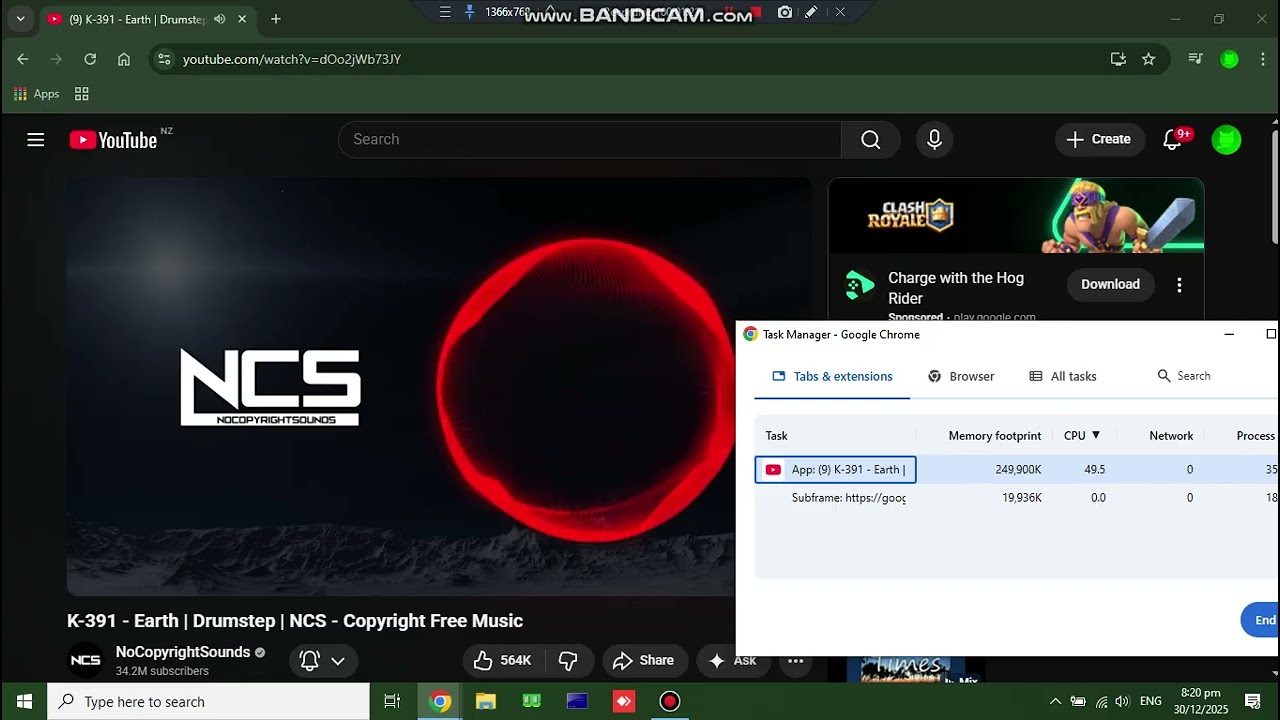1280x720 pixels.
Task: Click Windows taskbar search box
Action: pyautogui.click(x=208, y=701)
